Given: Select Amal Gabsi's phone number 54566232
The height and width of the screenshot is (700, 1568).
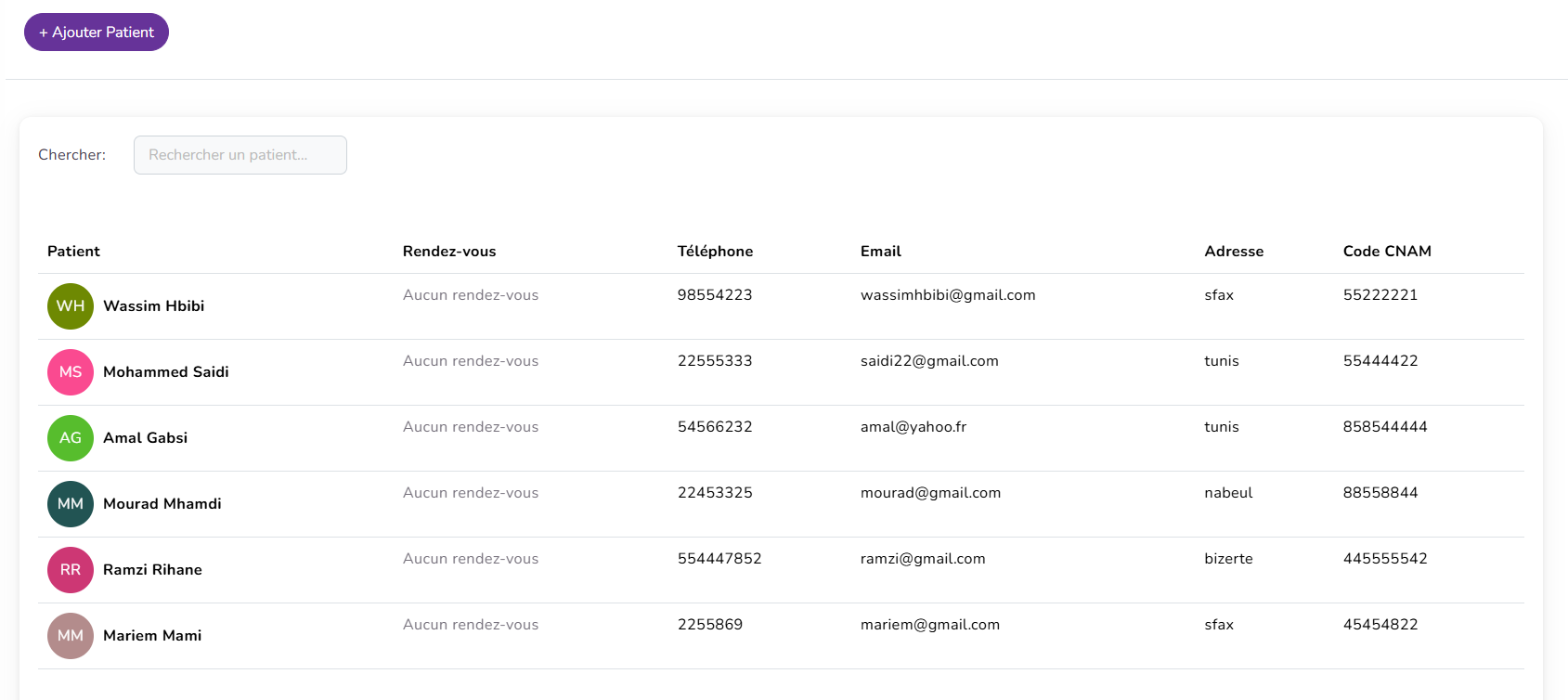Looking at the screenshot, I should point(715,427).
